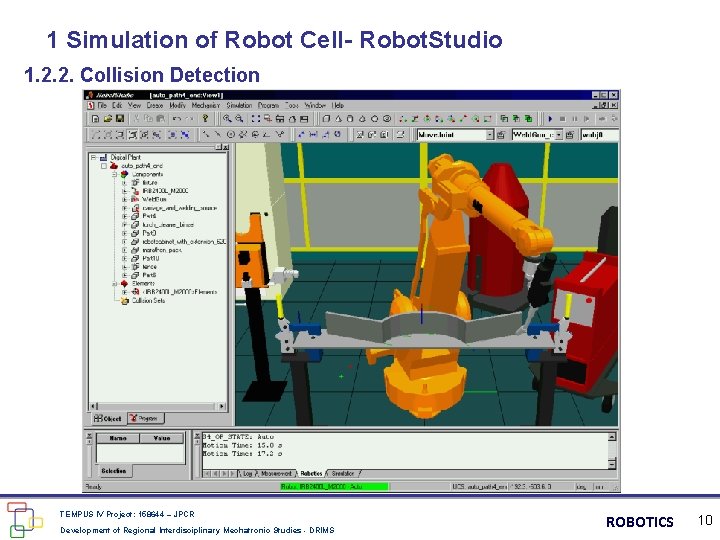Click the Undo arrow icon
The height and width of the screenshot is (540, 720).
pyautogui.click(x=176, y=118)
